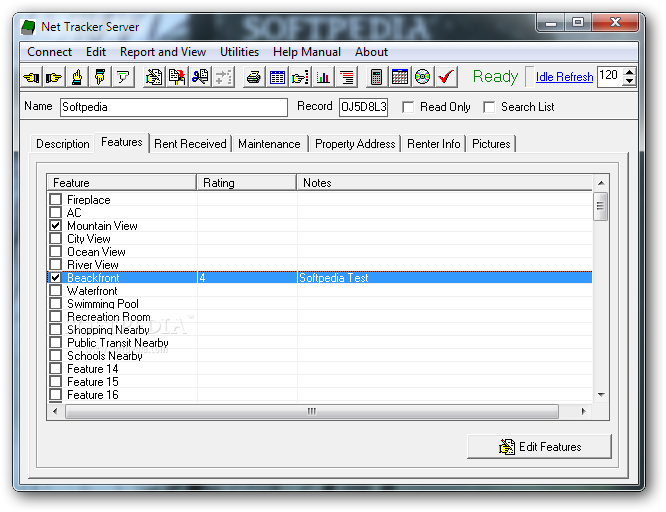The width and height of the screenshot is (666, 512).
Task: Open the bar chart icon
Action: tap(323, 77)
